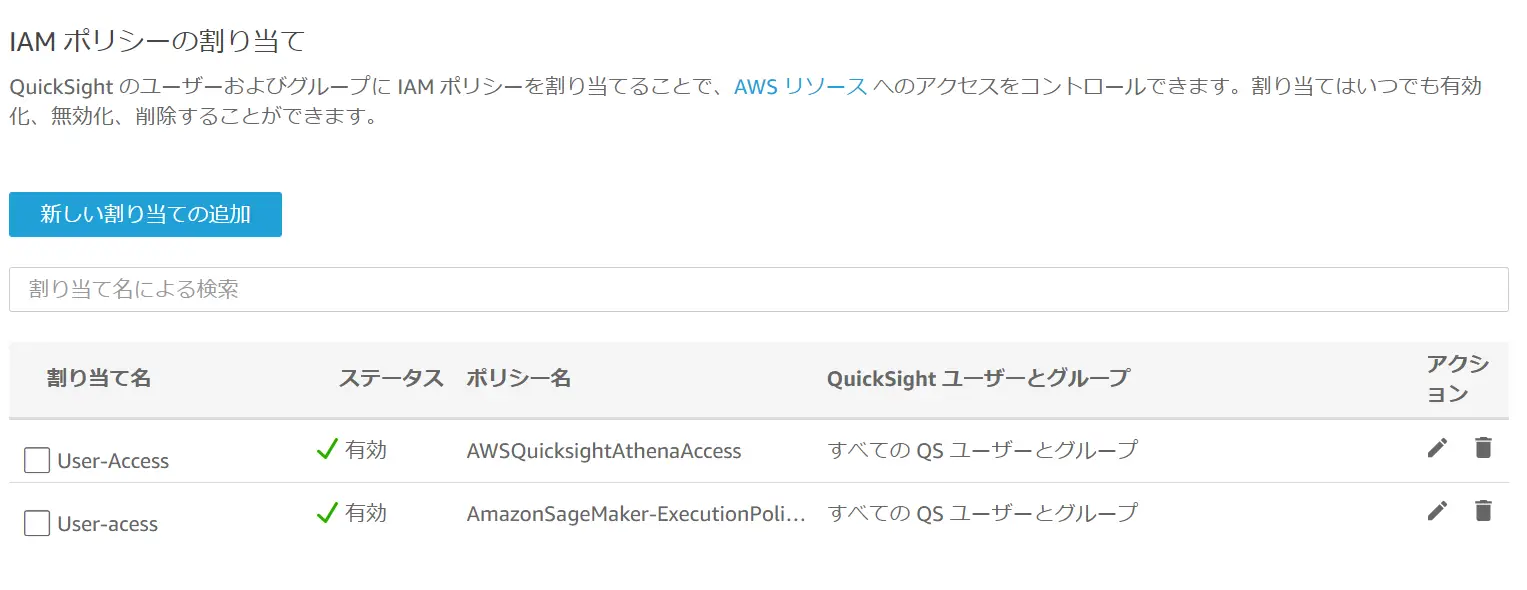
Task: Click the ポリシー名 column header
Action: pyautogui.click(x=518, y=378)
